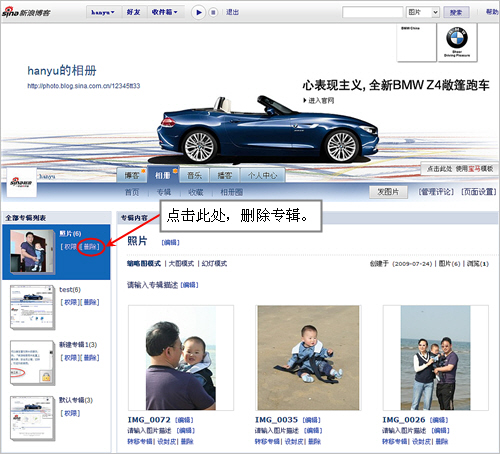Open 管理评论 link
This screenshot has width=500, height=454.
coord(436,192)
